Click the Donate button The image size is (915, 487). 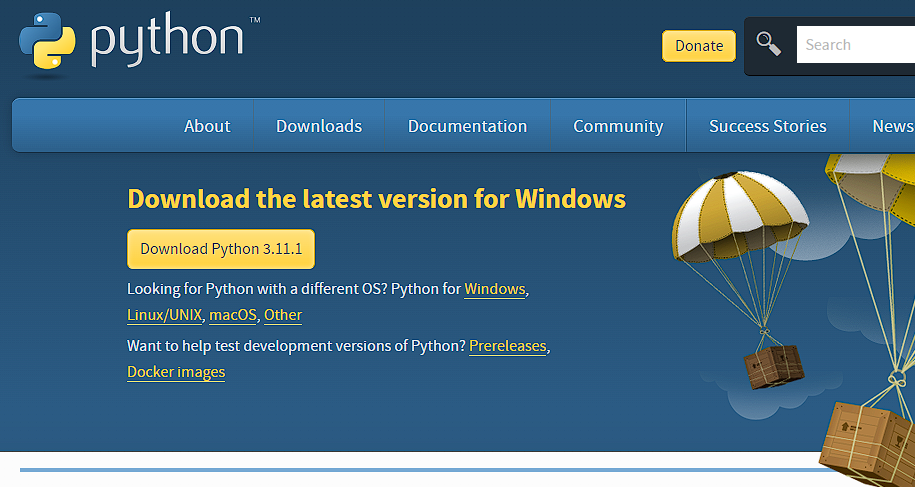click(x=699, y=45)
